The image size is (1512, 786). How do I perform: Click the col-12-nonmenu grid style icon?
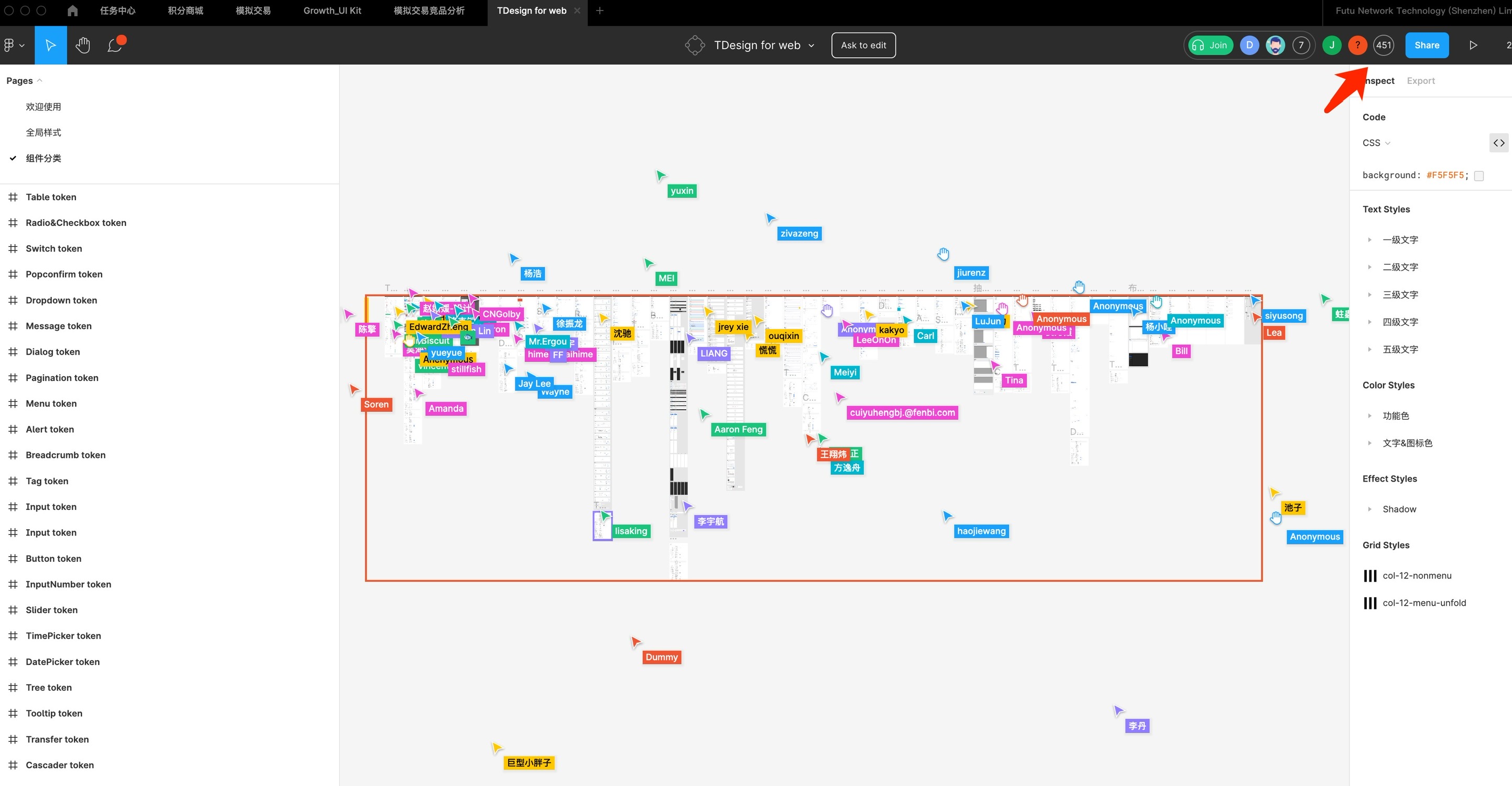point(1370,575)
